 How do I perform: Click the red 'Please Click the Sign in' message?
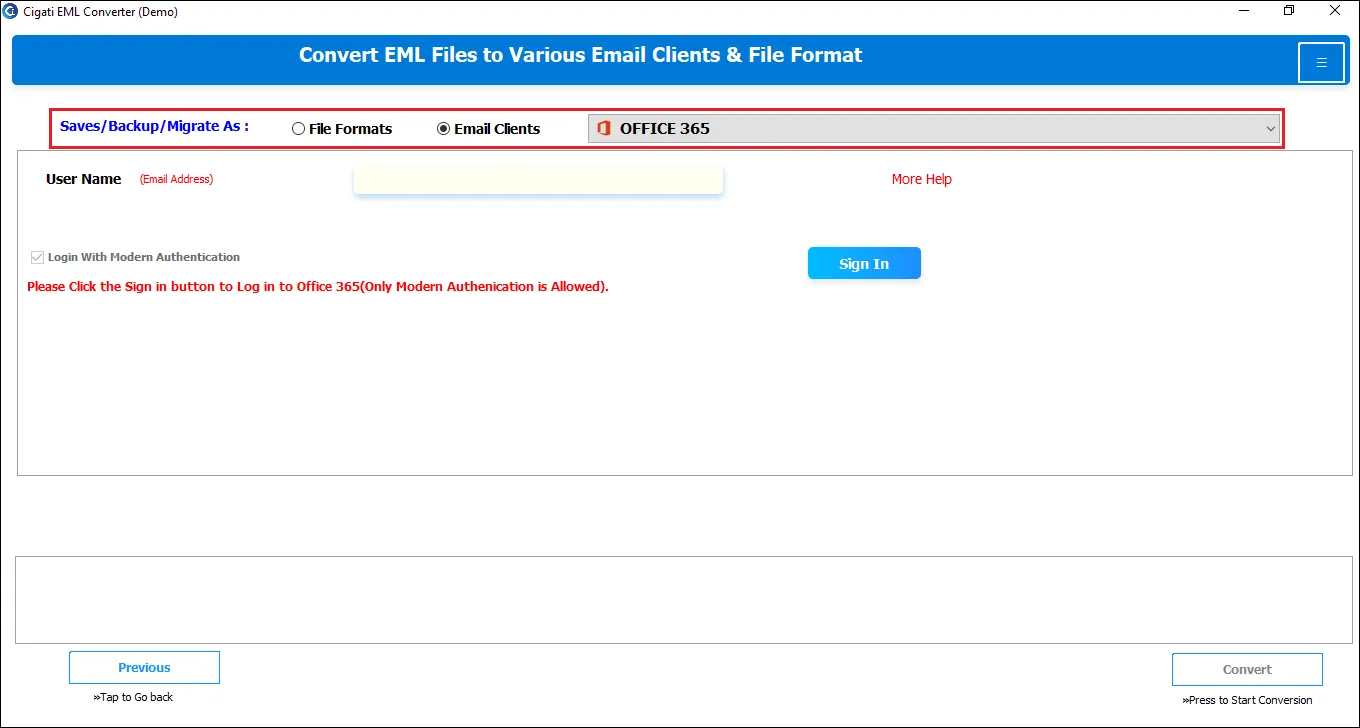click(x=318, y=286)
